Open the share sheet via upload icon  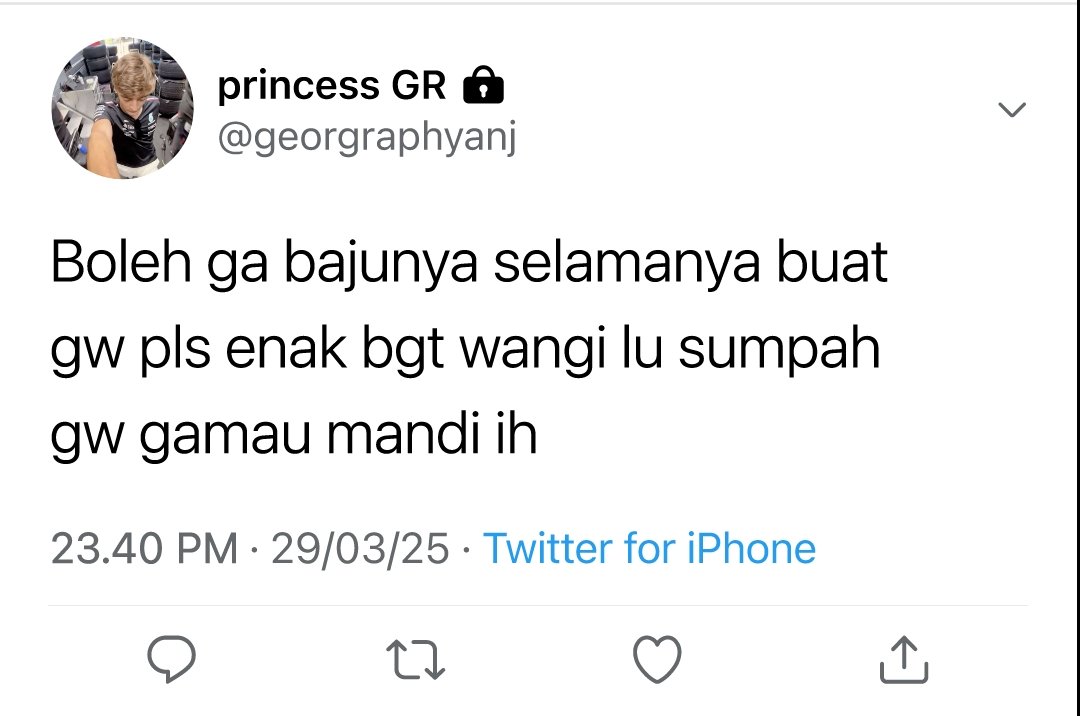click(x=904, y=660)
